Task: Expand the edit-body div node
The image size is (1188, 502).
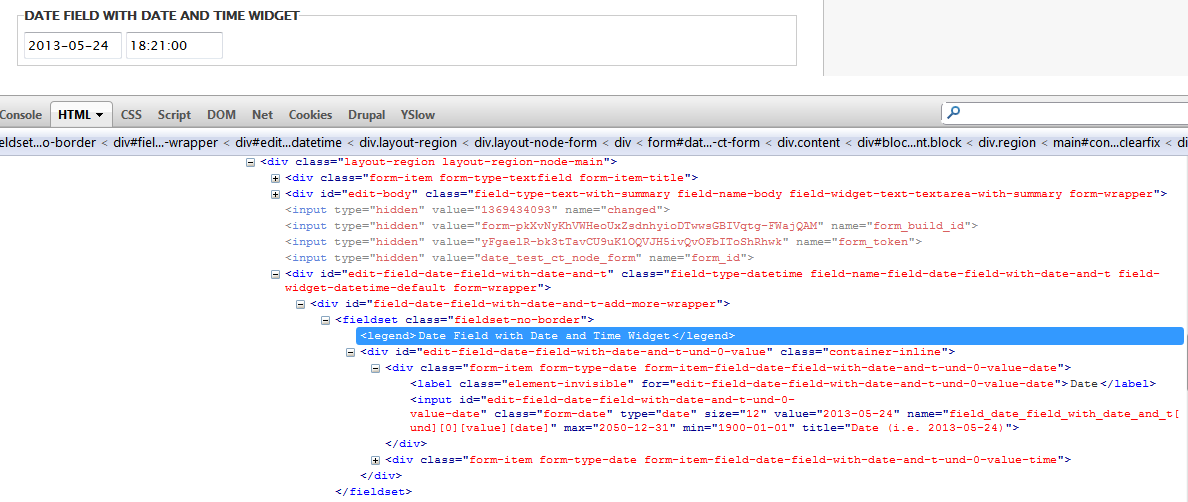Action: coord(276,194)
